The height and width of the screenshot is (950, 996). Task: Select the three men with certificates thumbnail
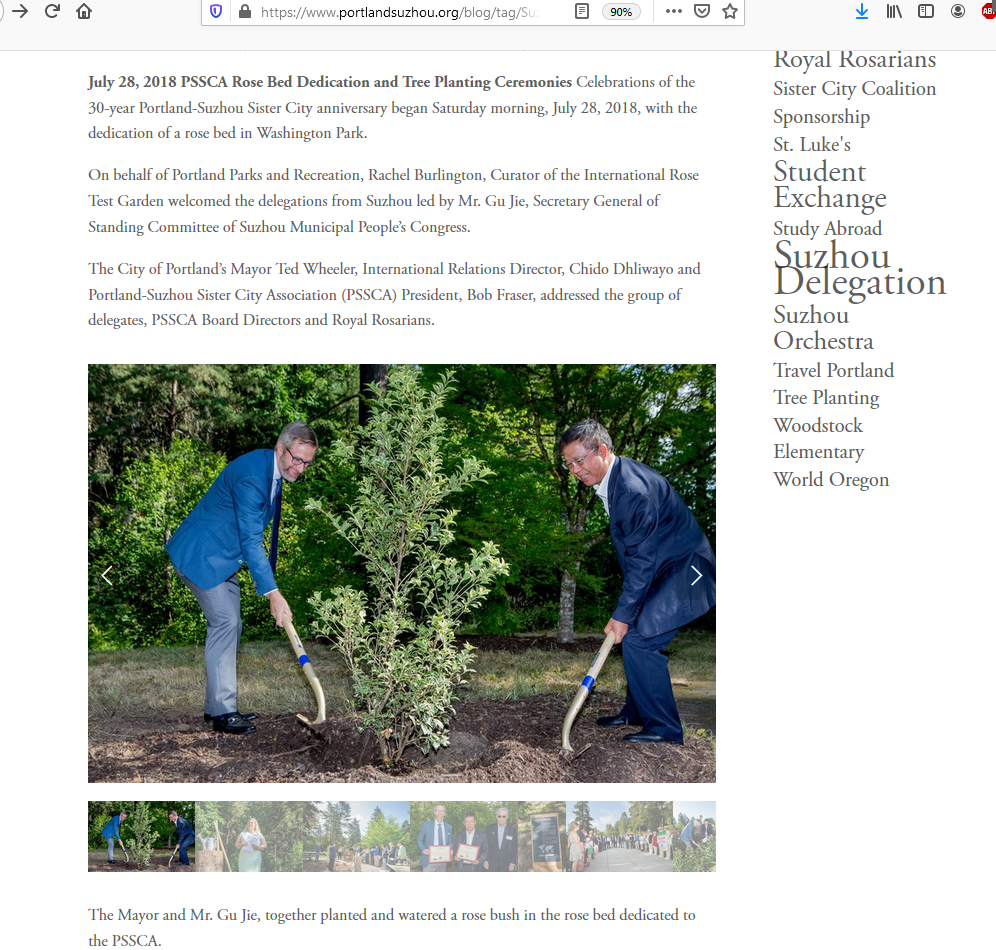[464, 836]
